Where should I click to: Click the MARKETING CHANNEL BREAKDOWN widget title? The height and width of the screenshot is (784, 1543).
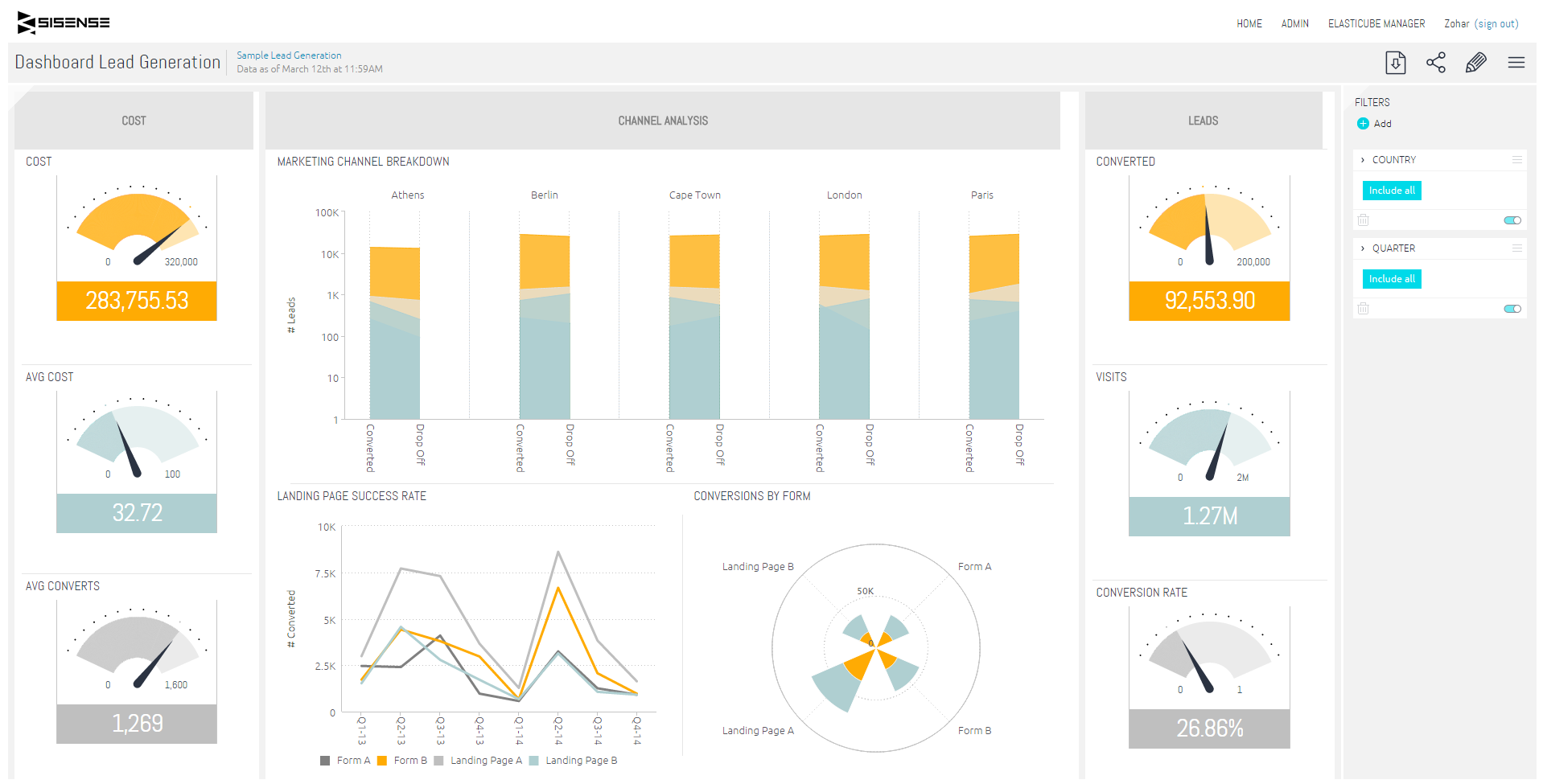pyautogui.click(x=364, y=162)
